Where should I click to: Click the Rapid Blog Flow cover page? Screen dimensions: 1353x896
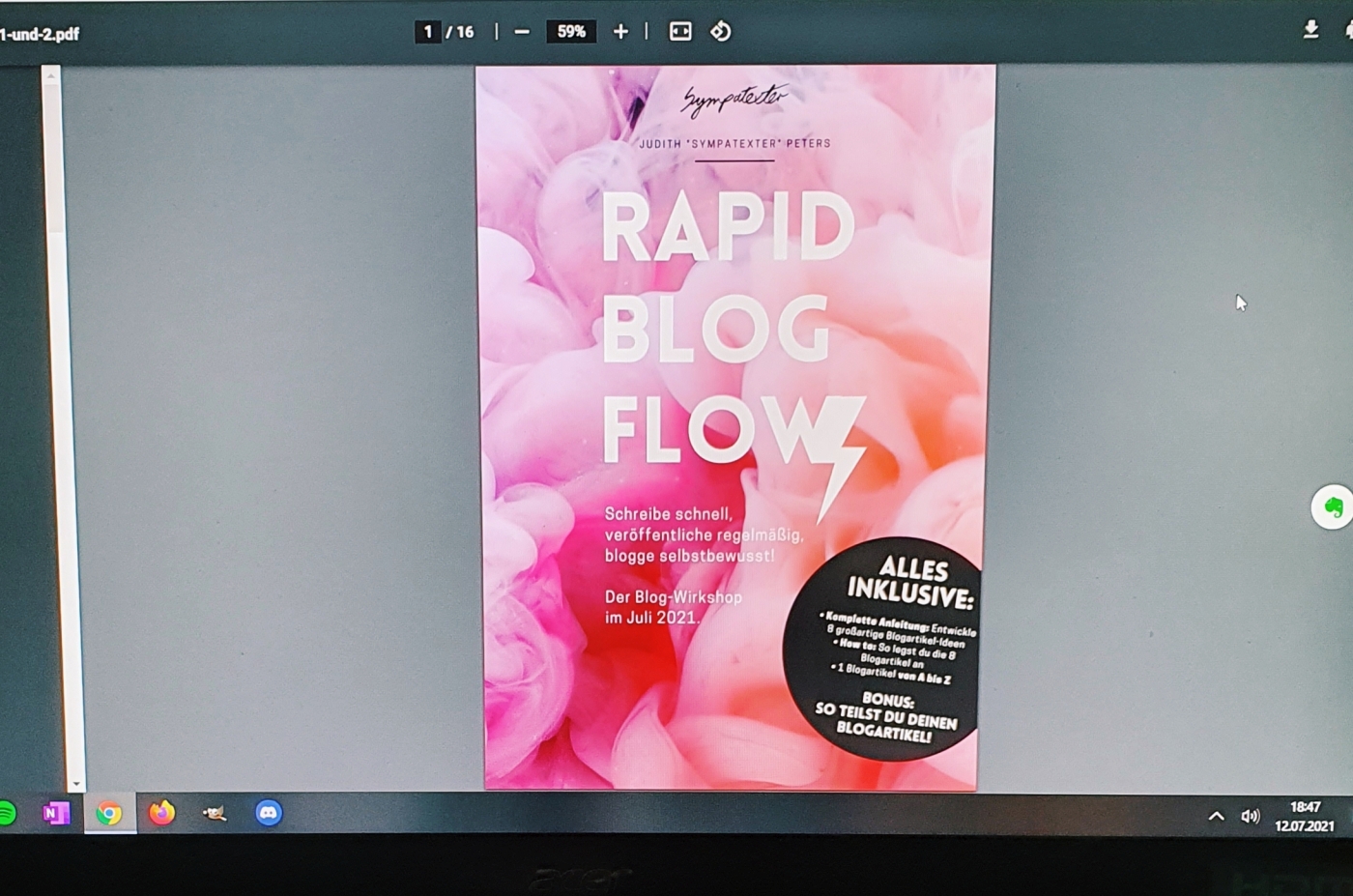[734, 425]
